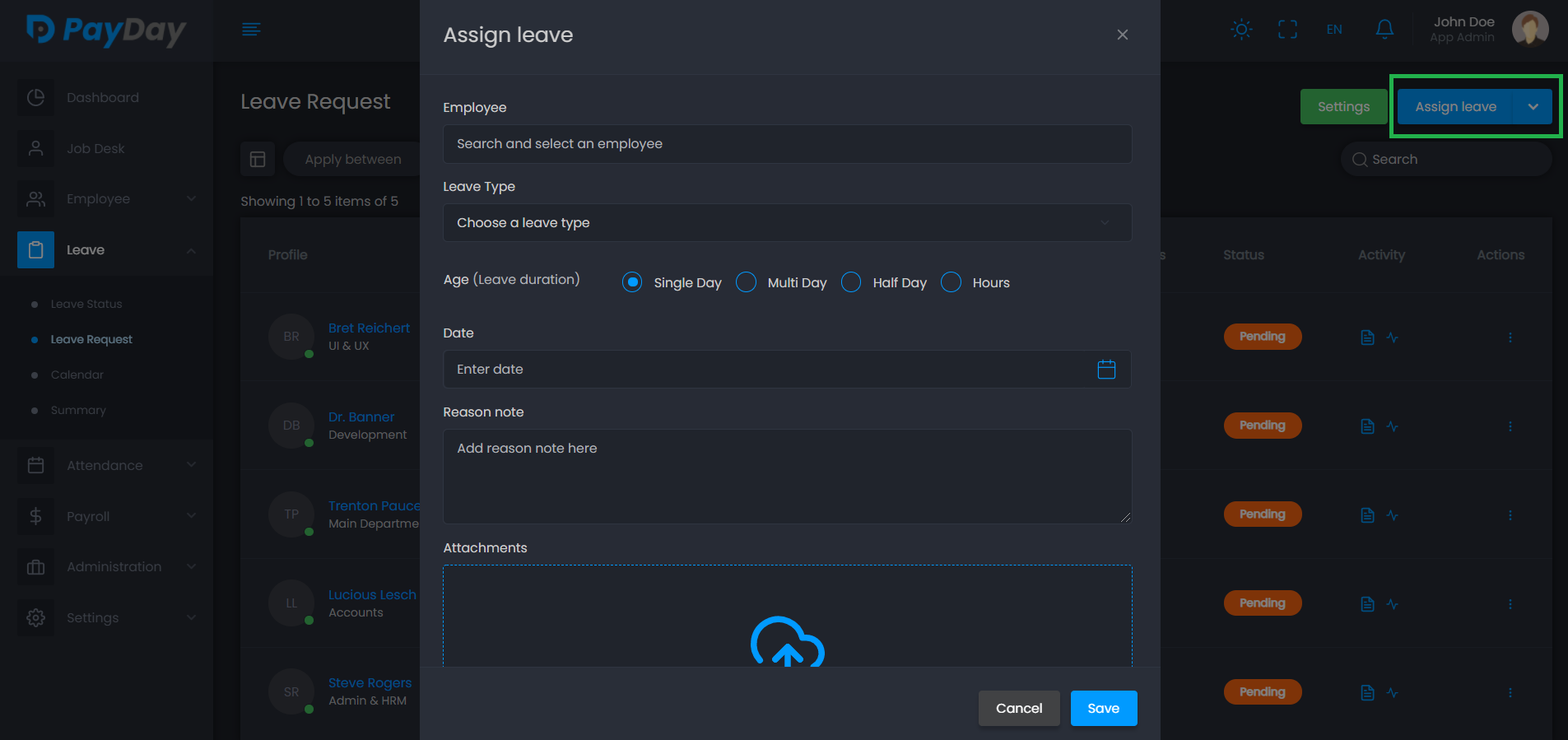
Task: Open the notifications bell
Action: click(1384, 30)
